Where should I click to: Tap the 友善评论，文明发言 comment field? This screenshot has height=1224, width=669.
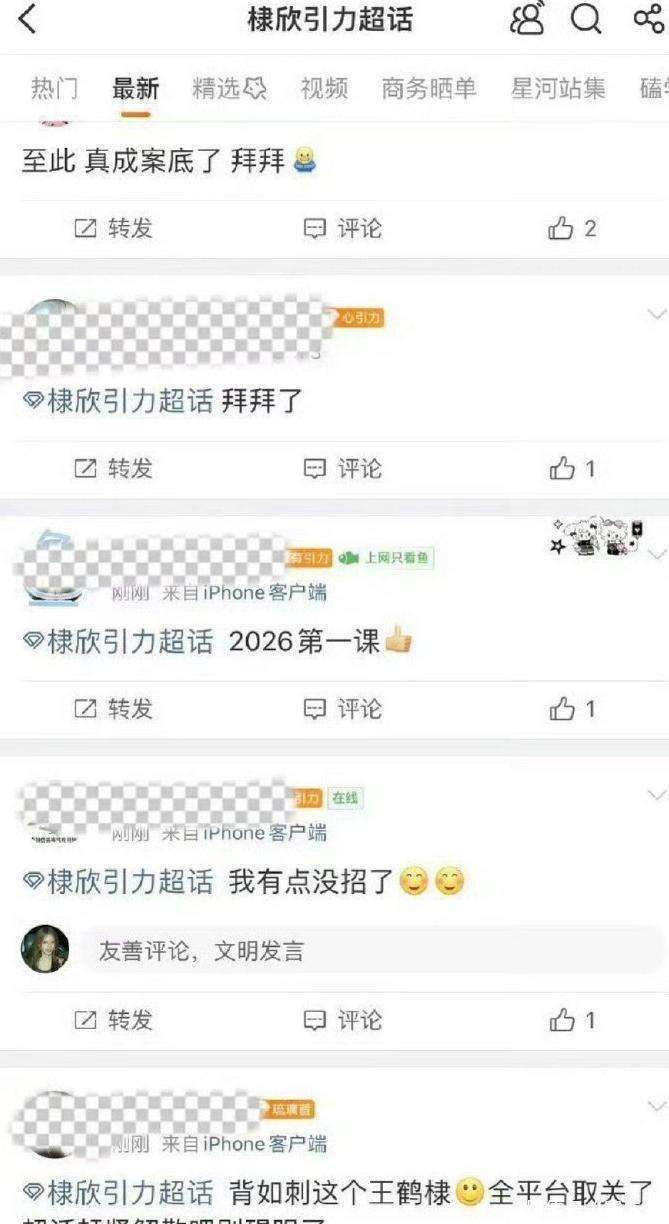coord(371,950)
